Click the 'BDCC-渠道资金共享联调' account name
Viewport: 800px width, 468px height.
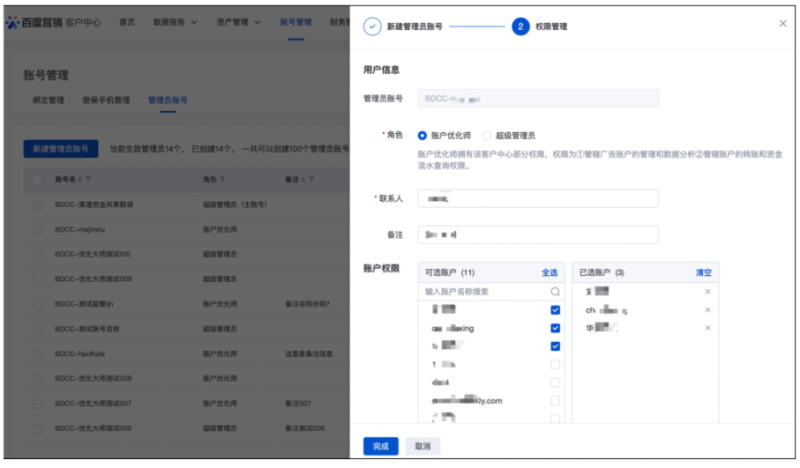(94, 205)
